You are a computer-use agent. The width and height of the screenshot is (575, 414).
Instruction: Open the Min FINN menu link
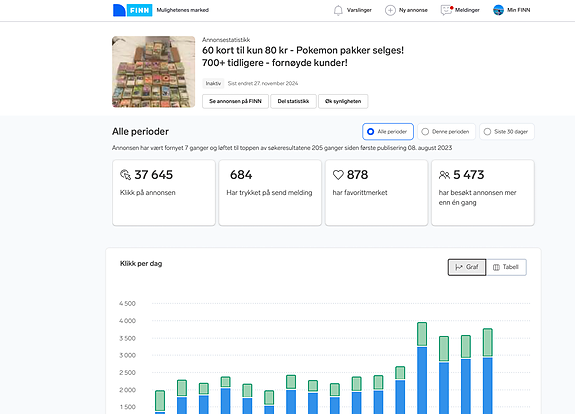519,10
